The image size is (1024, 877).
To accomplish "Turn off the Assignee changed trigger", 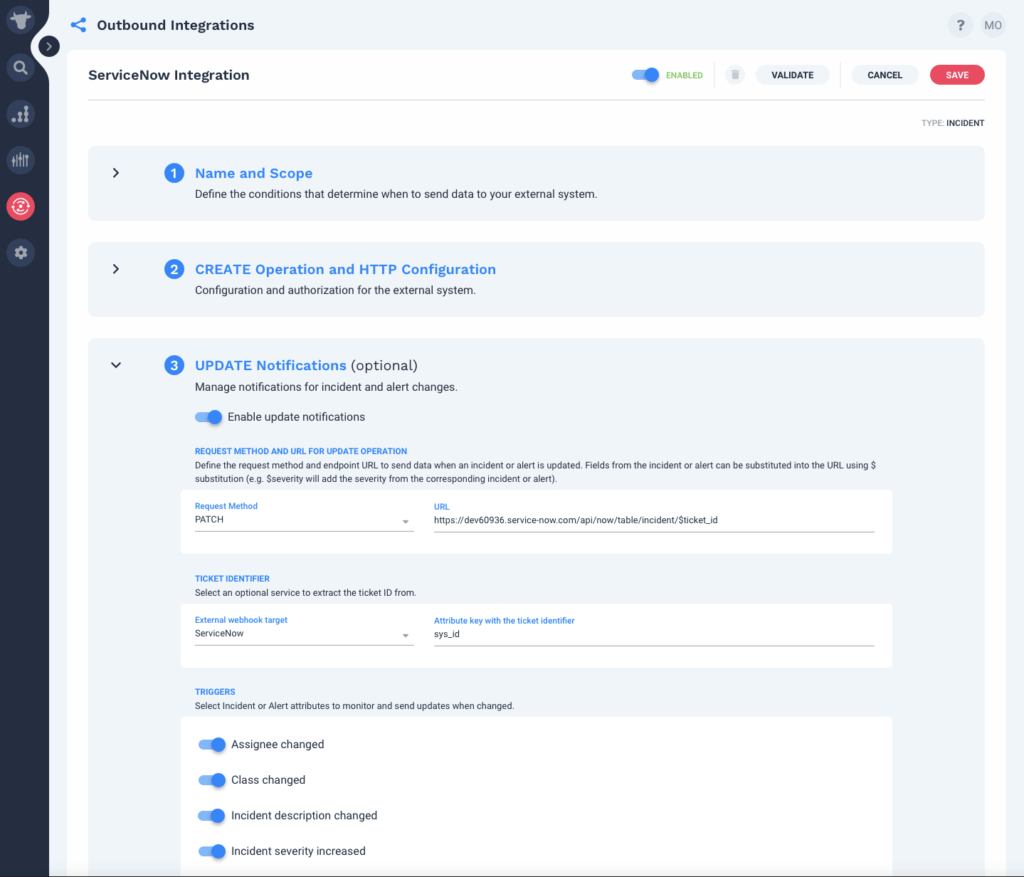I will pyautogui.click(x=212, y=744).
